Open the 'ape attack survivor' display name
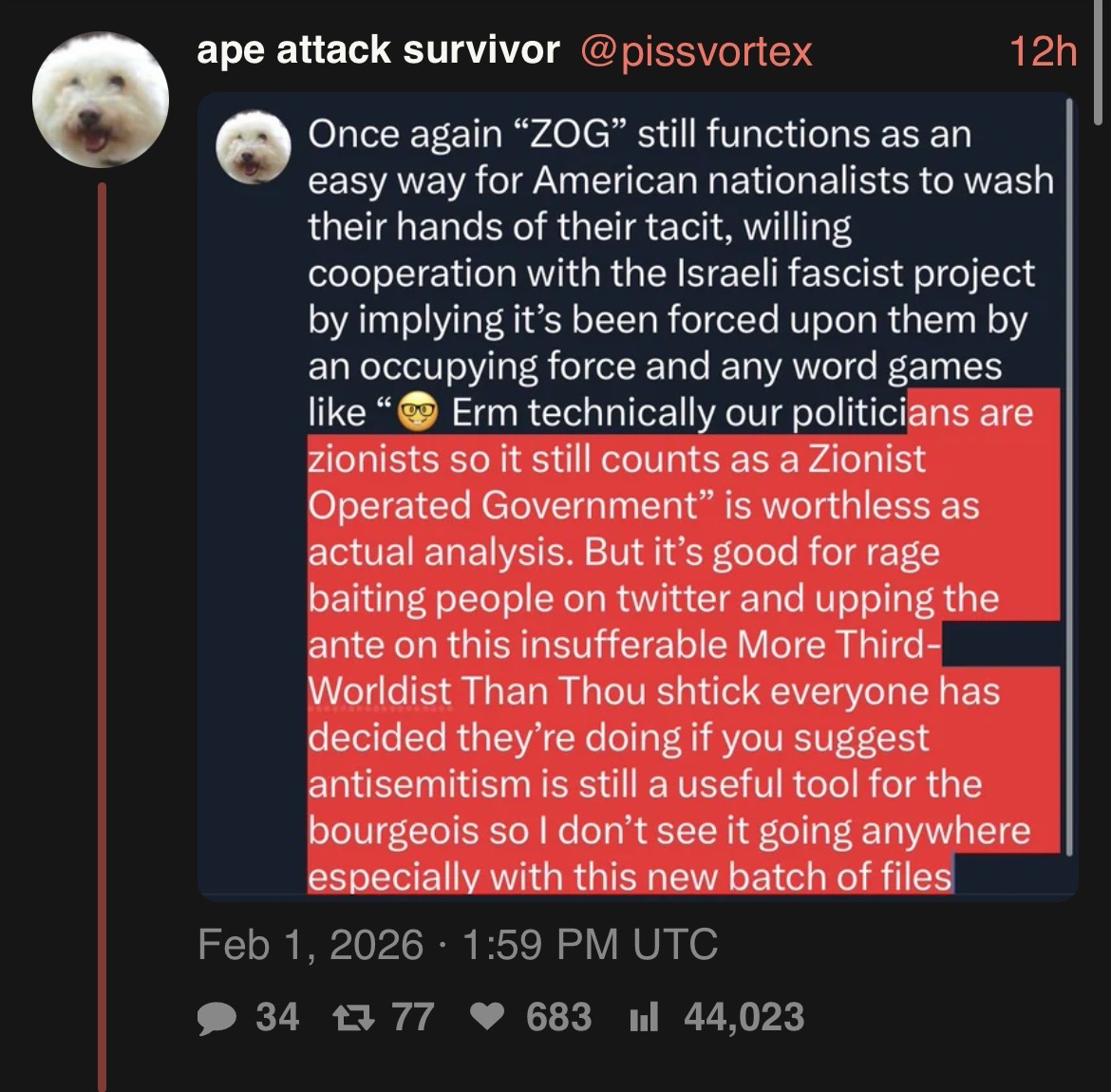The image size is (1111, 1092). (378, 50)
